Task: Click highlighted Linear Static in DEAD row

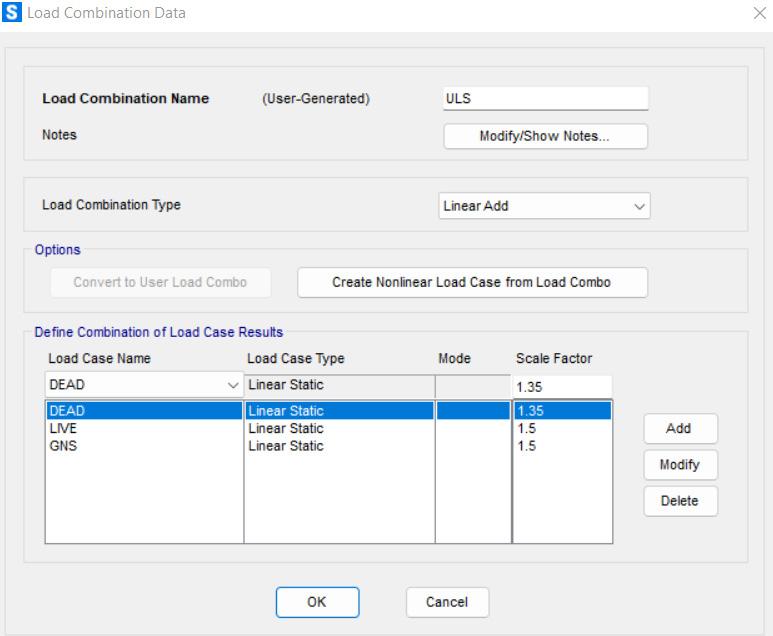Action: (286, 411)
